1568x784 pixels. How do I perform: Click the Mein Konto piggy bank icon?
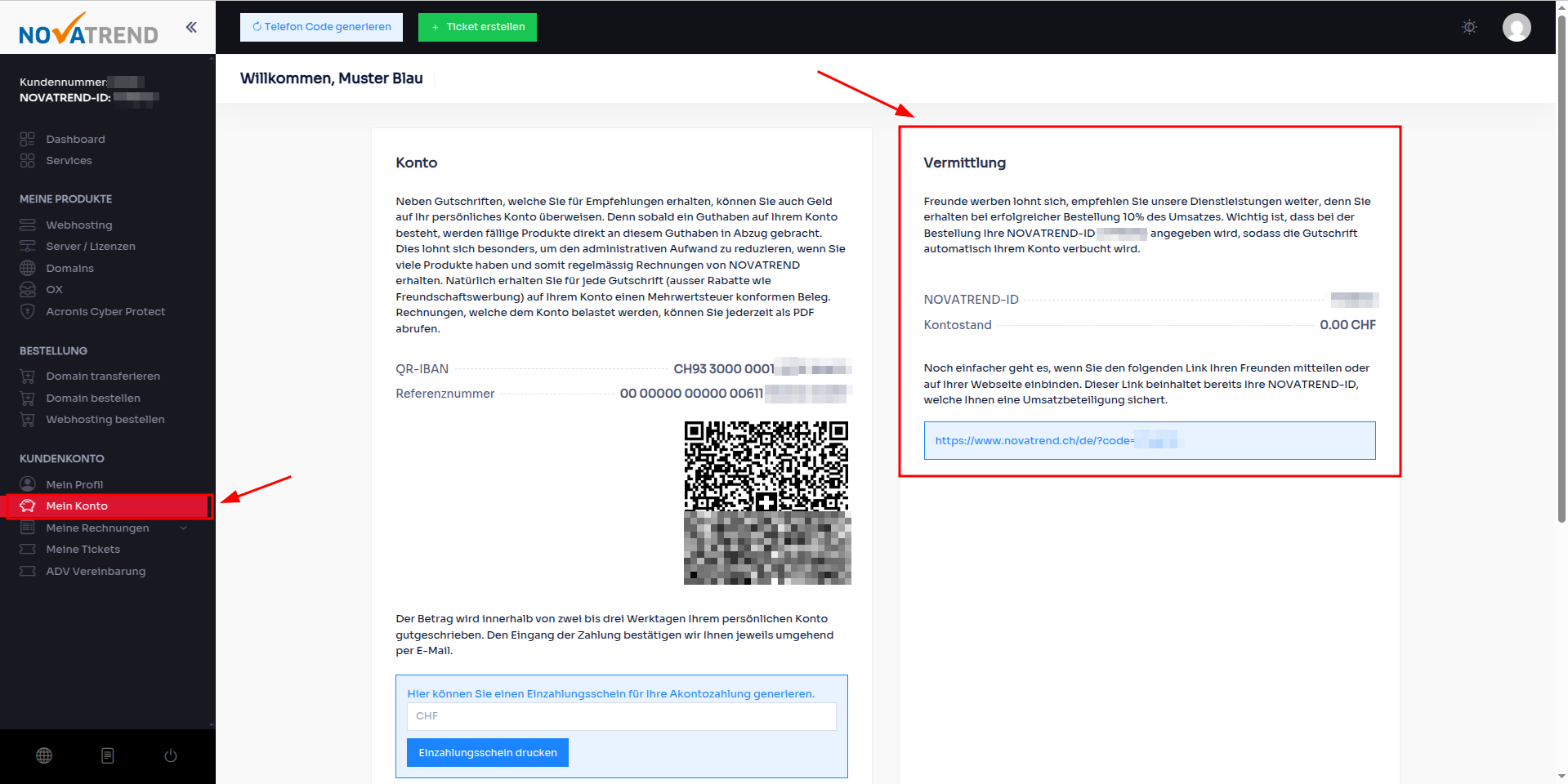[x=28, y=506]
